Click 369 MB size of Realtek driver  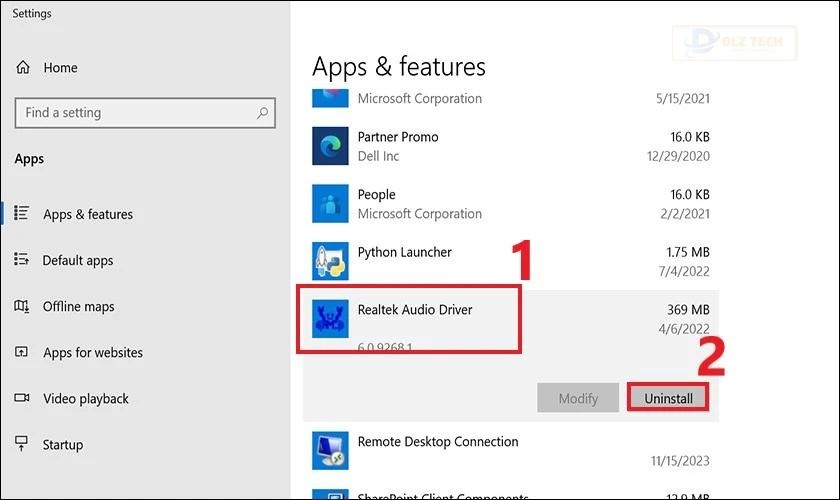pos(688,310)
